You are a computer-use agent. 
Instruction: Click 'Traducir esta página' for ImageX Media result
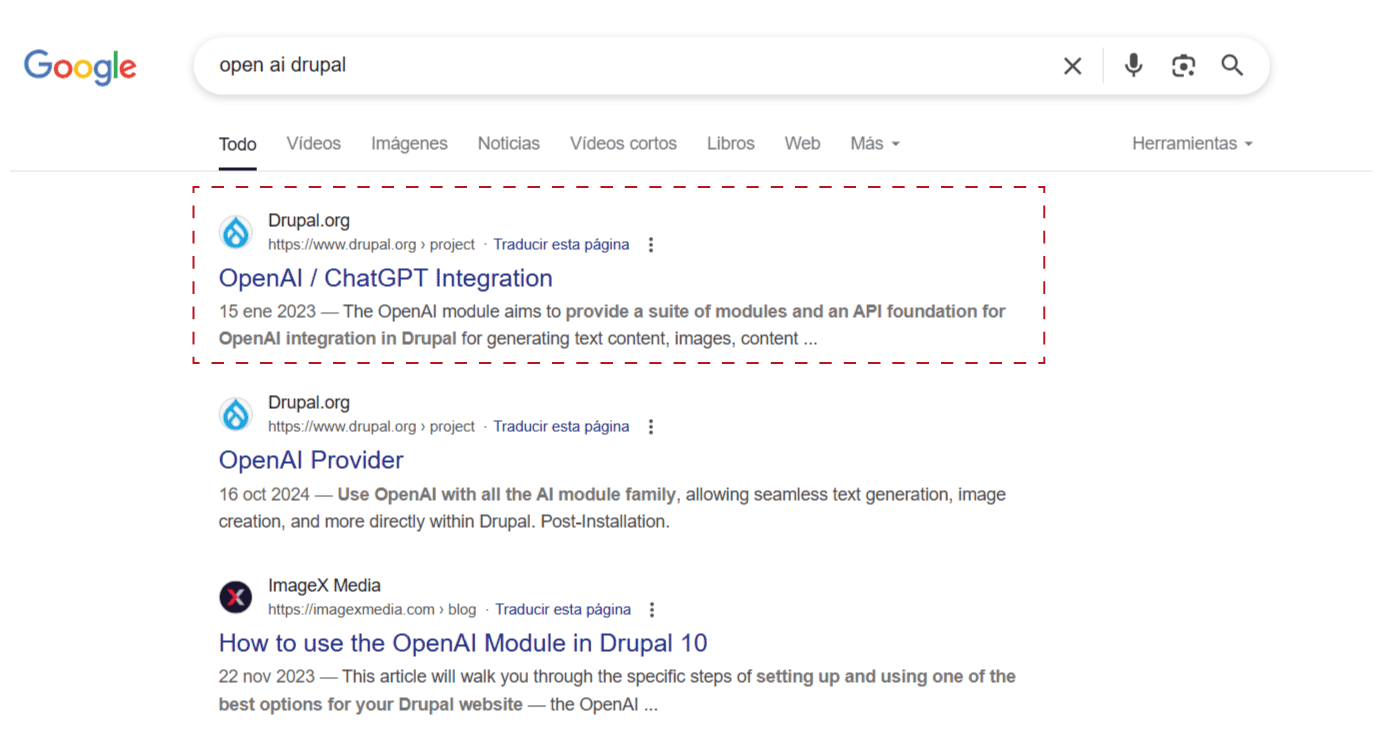(563, 610)
